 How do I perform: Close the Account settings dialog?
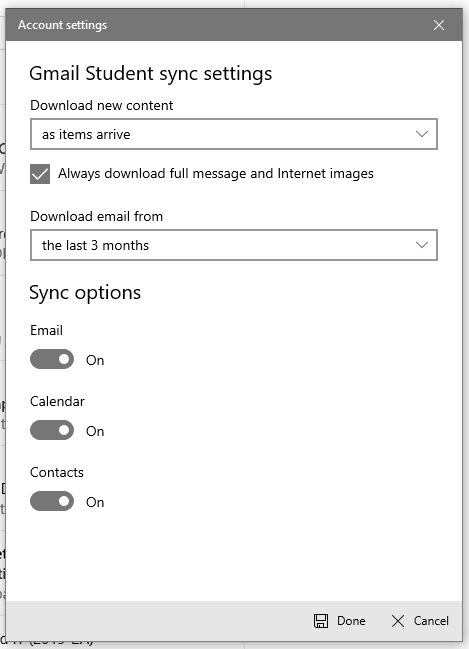point(439,25)
